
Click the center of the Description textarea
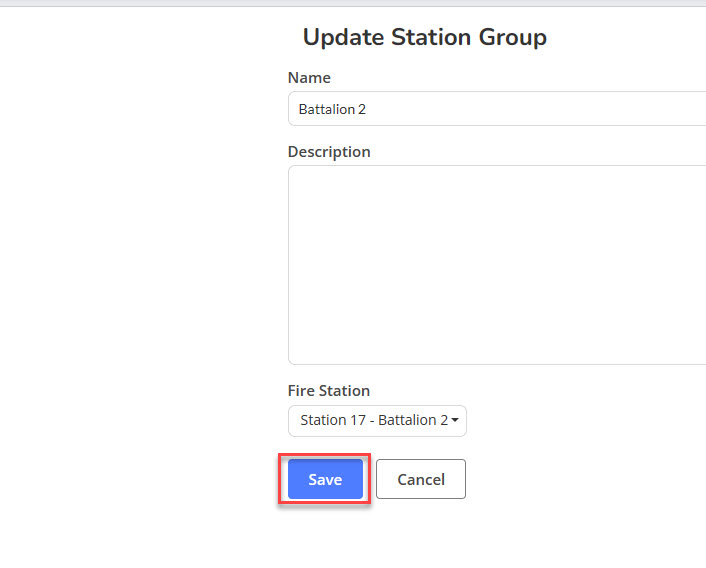497,265
